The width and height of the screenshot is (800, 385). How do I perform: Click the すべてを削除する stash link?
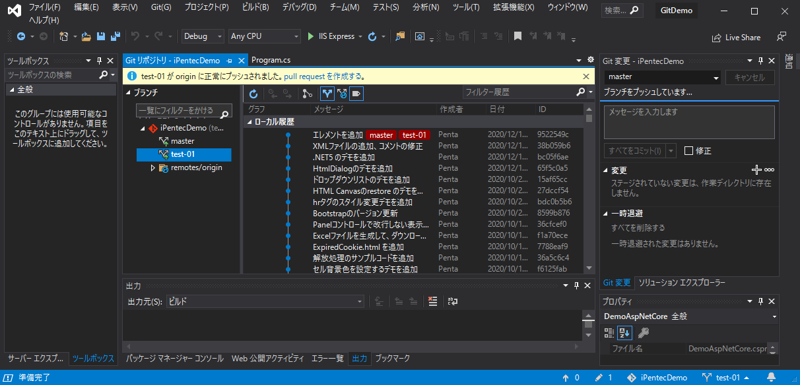(x=638, y=227)
